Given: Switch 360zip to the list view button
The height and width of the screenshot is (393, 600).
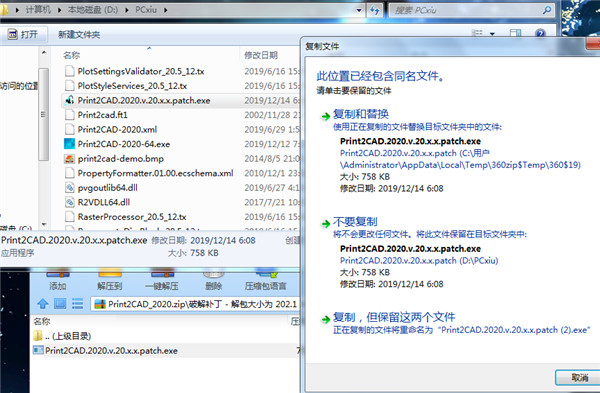Looking at the screenshot, I should pyautogui.click(x=78, y=304).
